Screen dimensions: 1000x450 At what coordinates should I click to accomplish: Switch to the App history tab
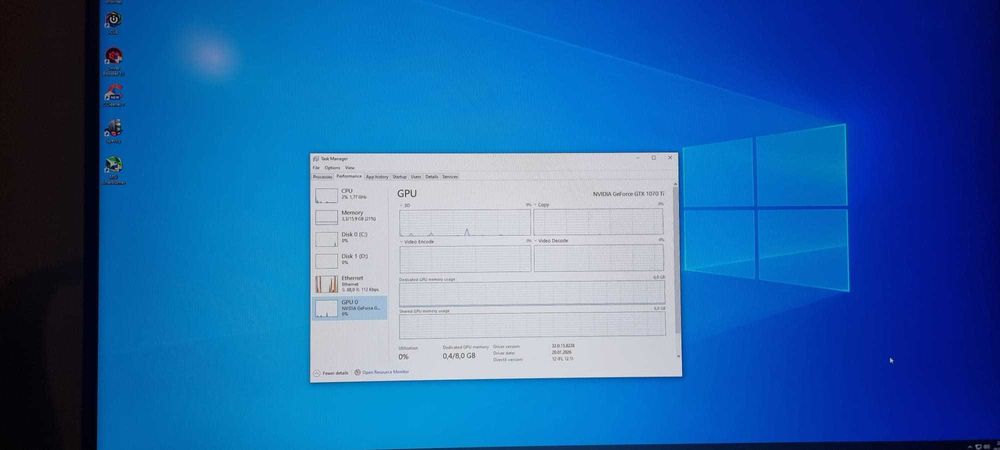(x=377, y=177)
